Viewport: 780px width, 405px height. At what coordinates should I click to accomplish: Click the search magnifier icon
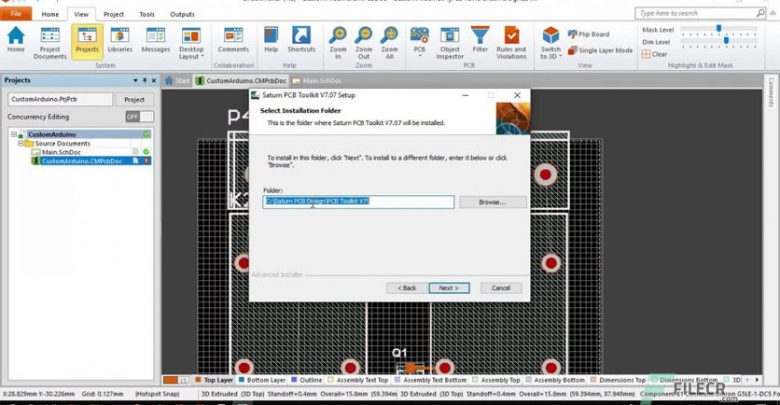click(761, 13)
